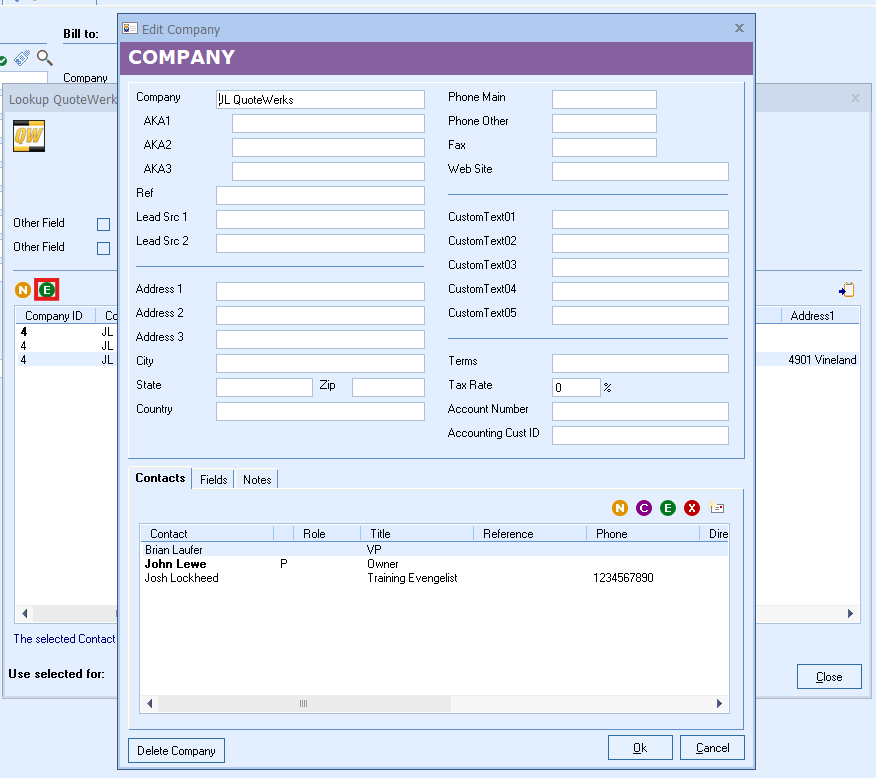Viewport: 876px width, 778px height.
Task: Click the Lookup list right scroll arrow
Action: coord(850,613)
